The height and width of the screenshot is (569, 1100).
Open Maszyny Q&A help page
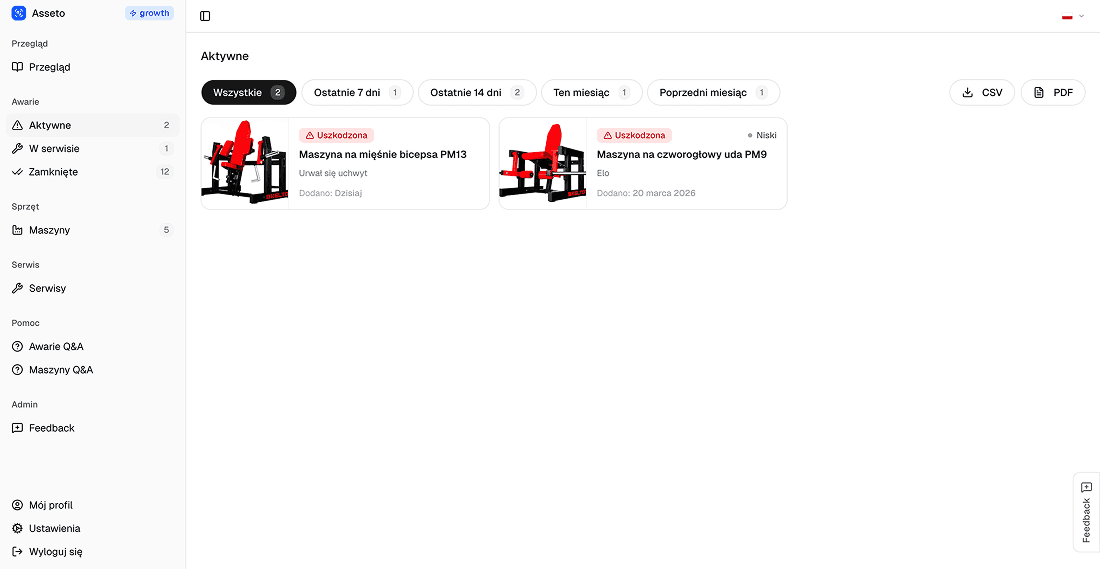(60, 370)
